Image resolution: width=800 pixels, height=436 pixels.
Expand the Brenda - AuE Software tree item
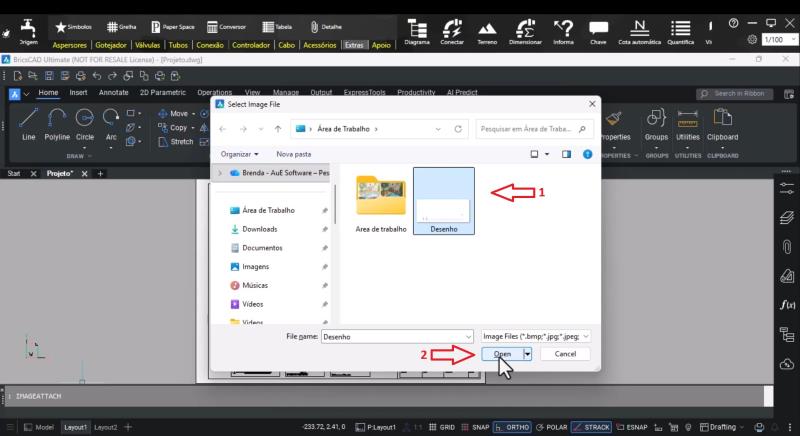pos(220,173)
